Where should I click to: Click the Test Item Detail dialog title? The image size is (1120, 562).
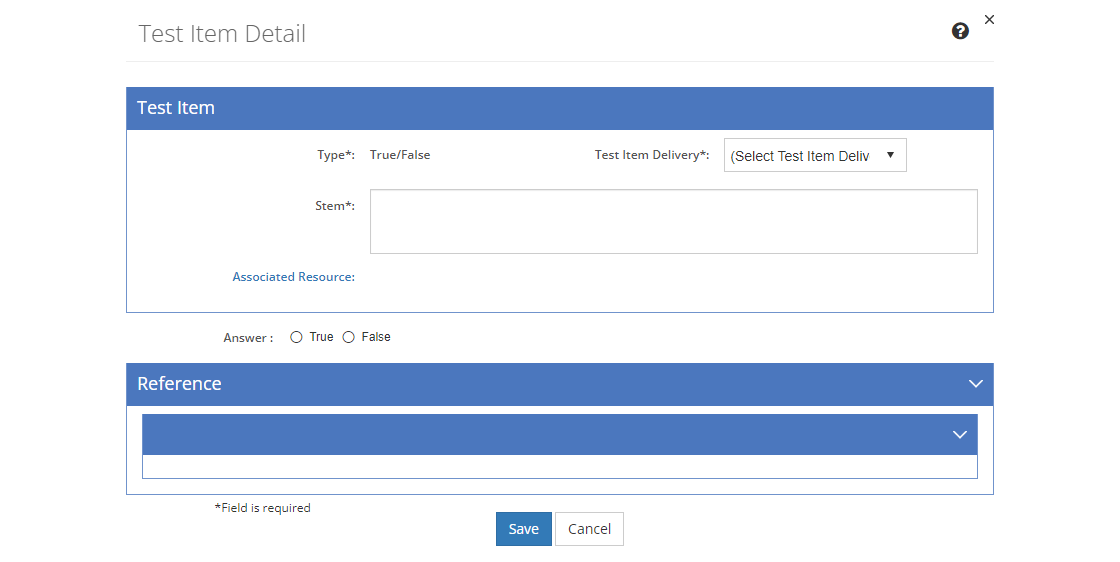click(222, 34)
